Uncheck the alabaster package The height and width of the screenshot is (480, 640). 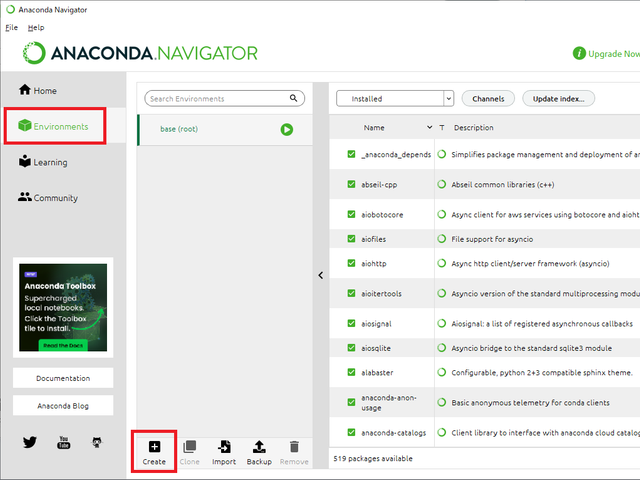pyautogui.click(x=351, y=372)
